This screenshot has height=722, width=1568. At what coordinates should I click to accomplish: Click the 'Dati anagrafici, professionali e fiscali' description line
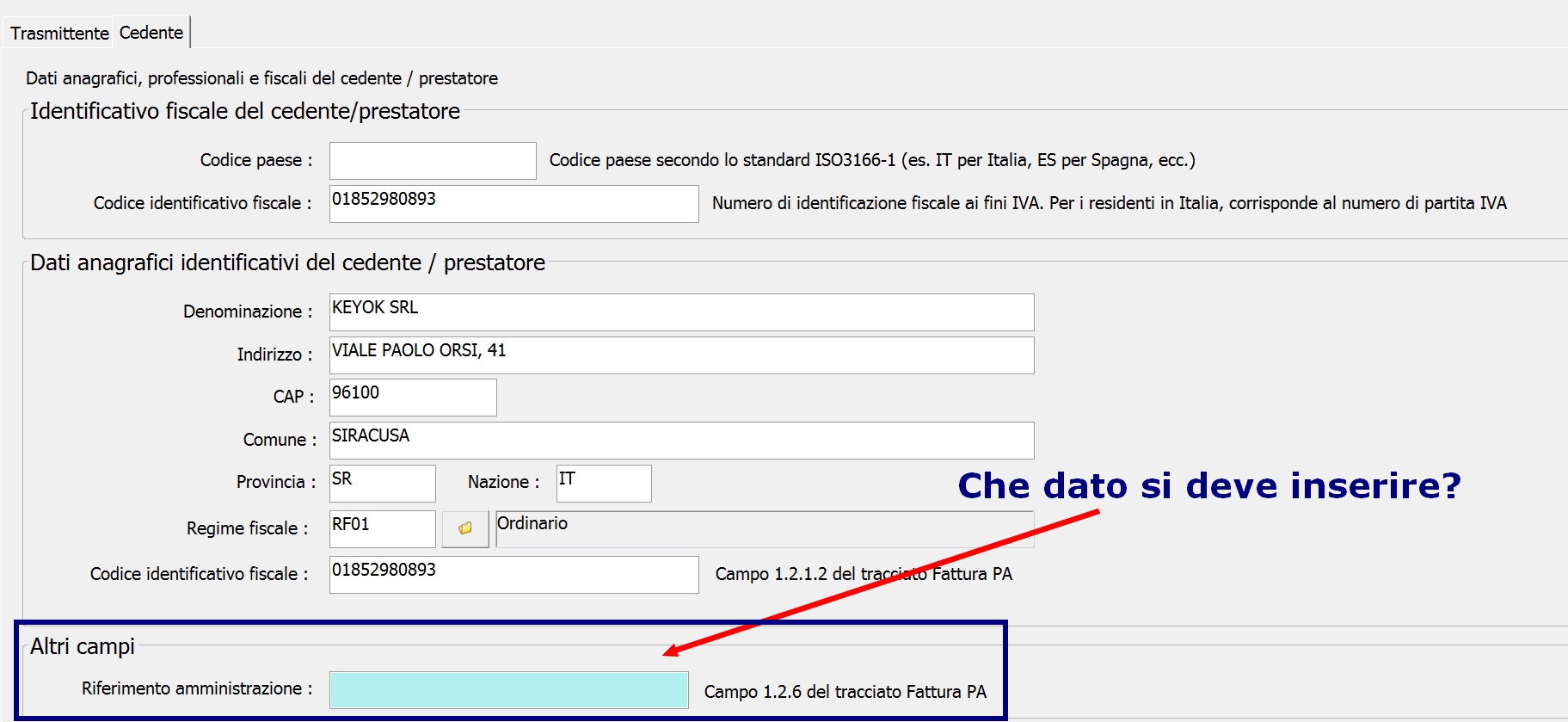[261, 78]
